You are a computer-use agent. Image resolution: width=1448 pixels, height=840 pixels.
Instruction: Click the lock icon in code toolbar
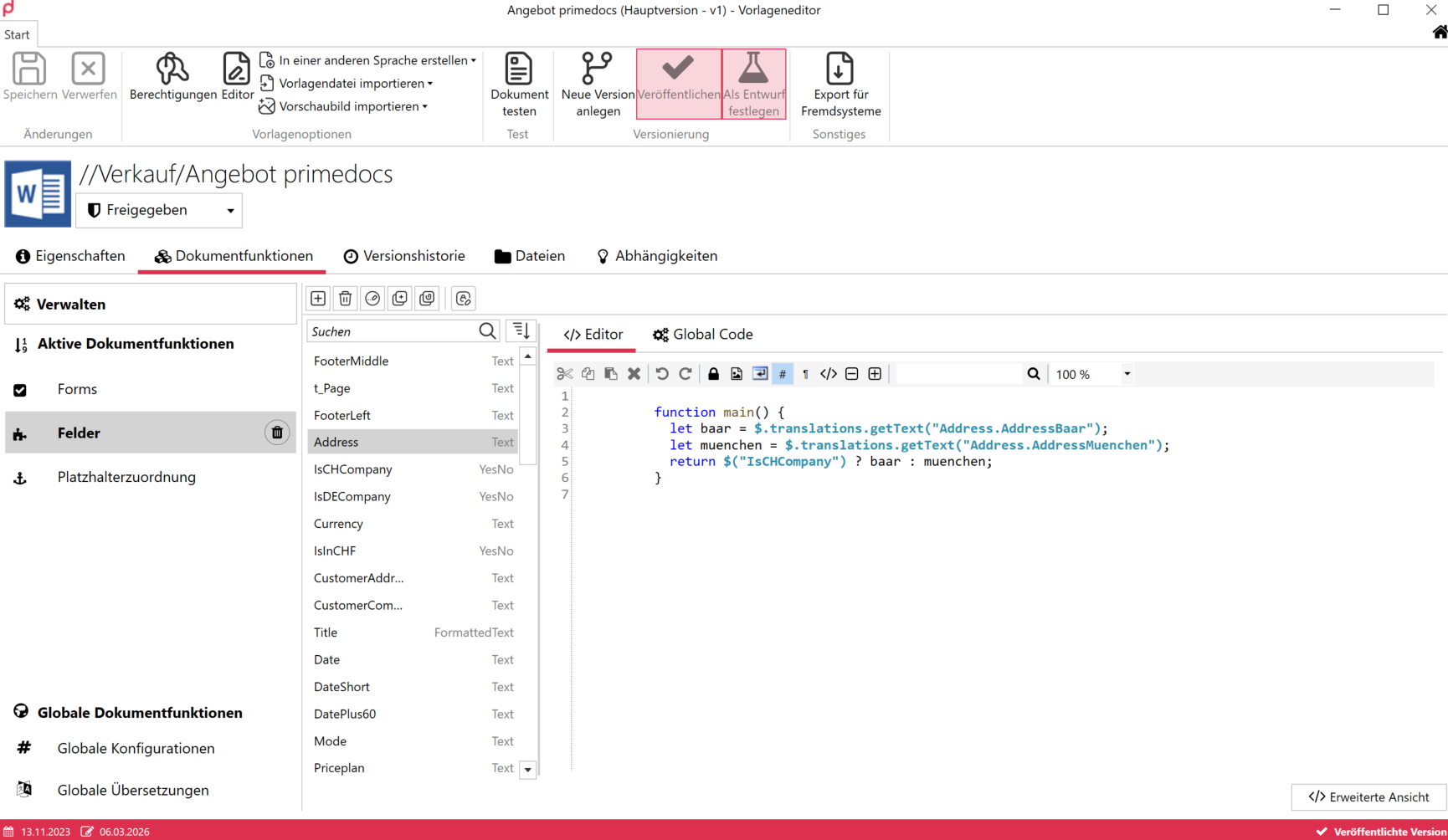tap(713, 374)
